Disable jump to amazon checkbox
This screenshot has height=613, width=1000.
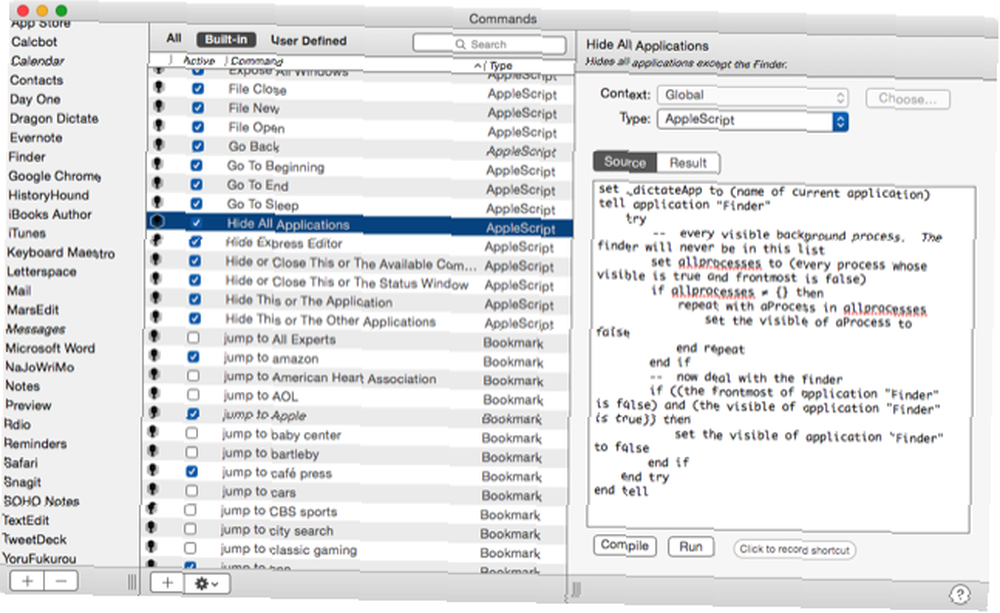click(193, 357)
